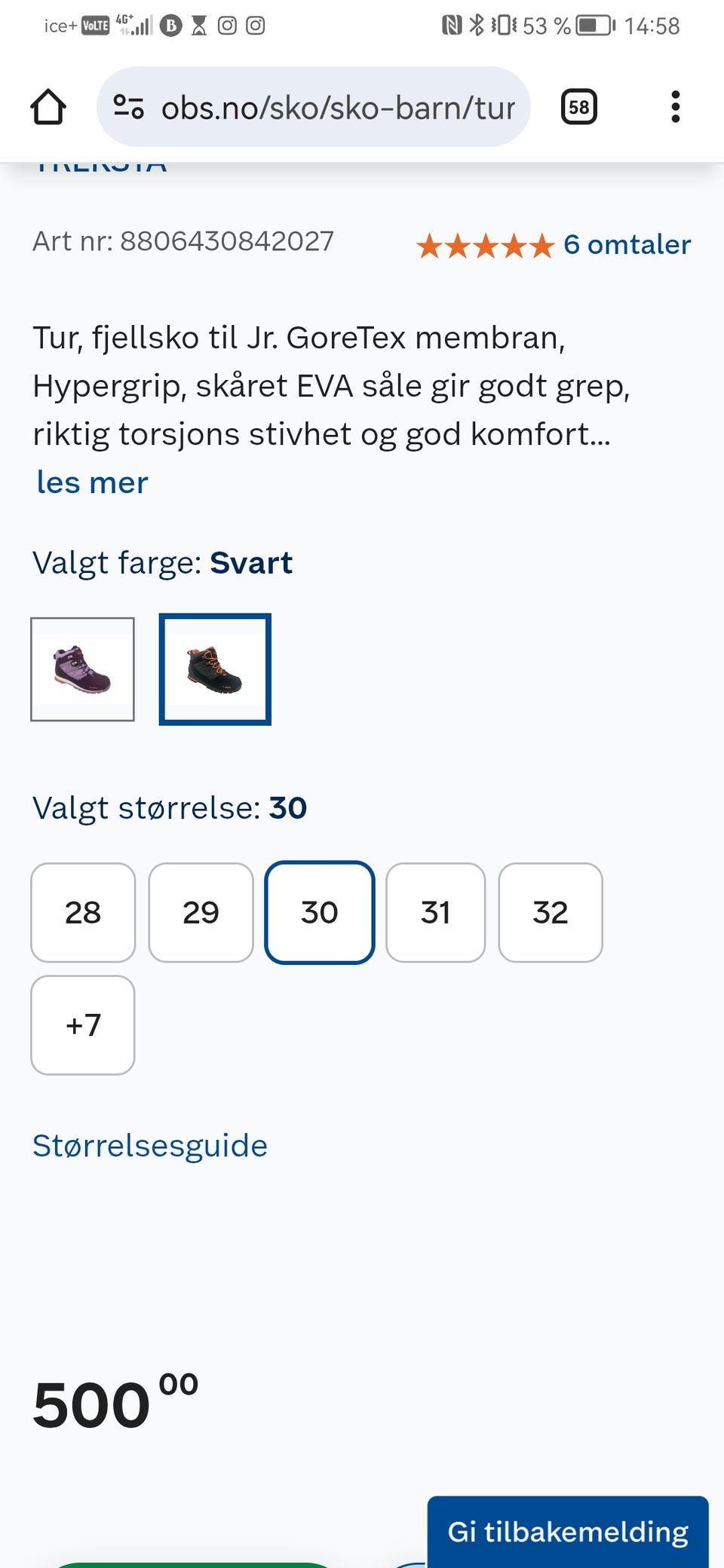Open the three-dot browser menu
Image resolution: width=724 pixels, height=1568 pixels.
[x=675, y=107]
